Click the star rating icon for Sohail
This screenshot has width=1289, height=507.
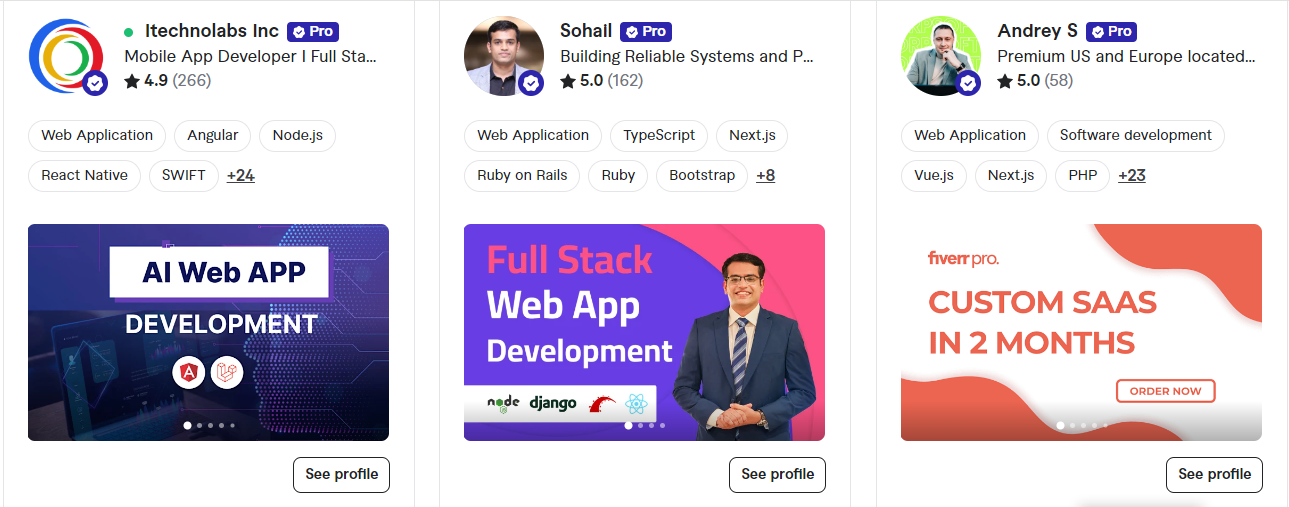pyautogui.click(x=568, y=81)
